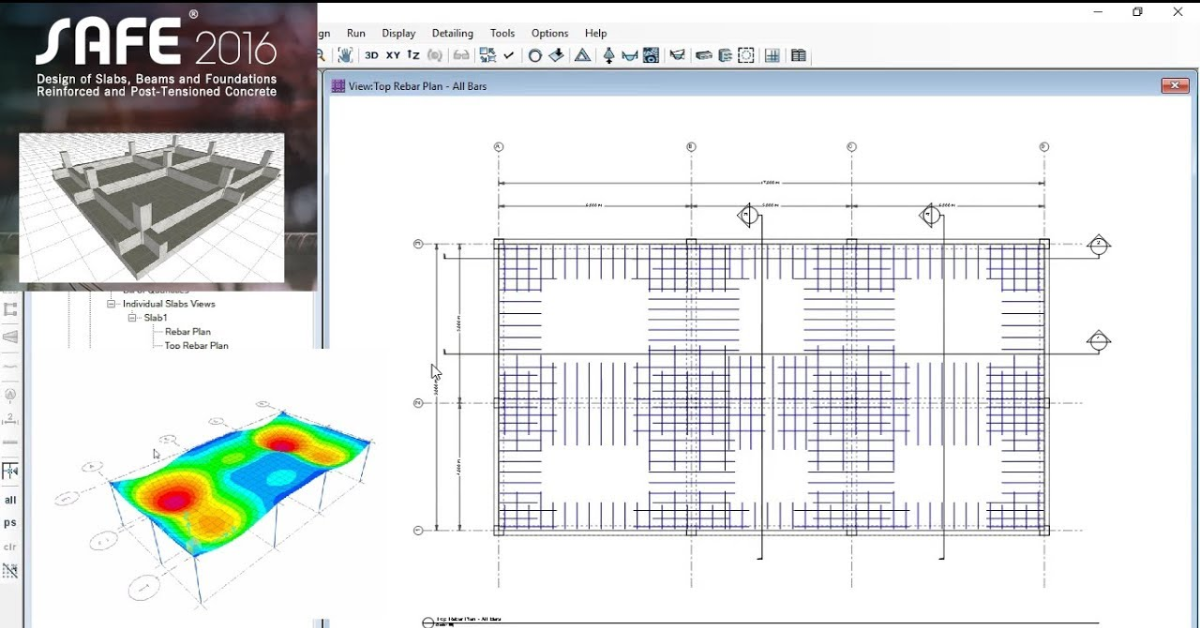Screen dimensions: 1200x628
Task: Collapse the Slab1 tree node
Action: [x=131, y=317]
